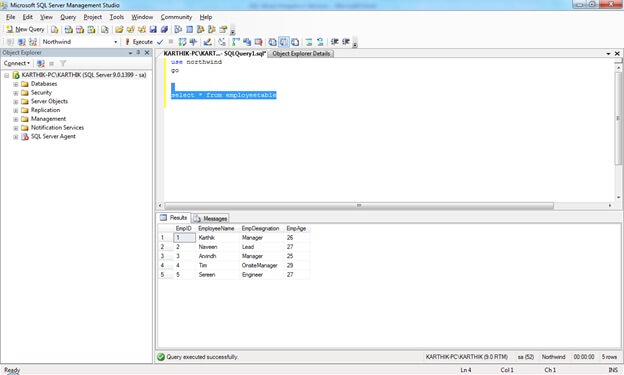Screen dimensions: 624x375
Task: Open the Connect dropdown in Object Explorer
Action: point(17,63)
